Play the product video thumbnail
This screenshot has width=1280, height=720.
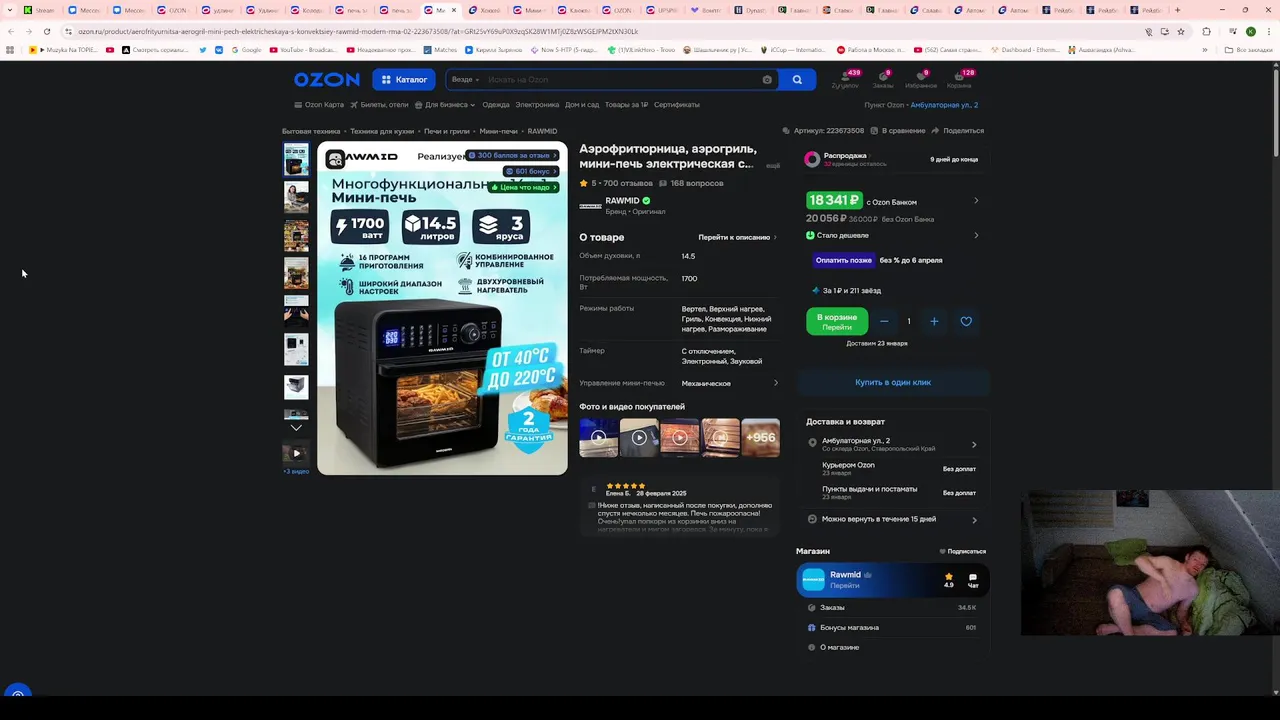[x=296, y=453]
